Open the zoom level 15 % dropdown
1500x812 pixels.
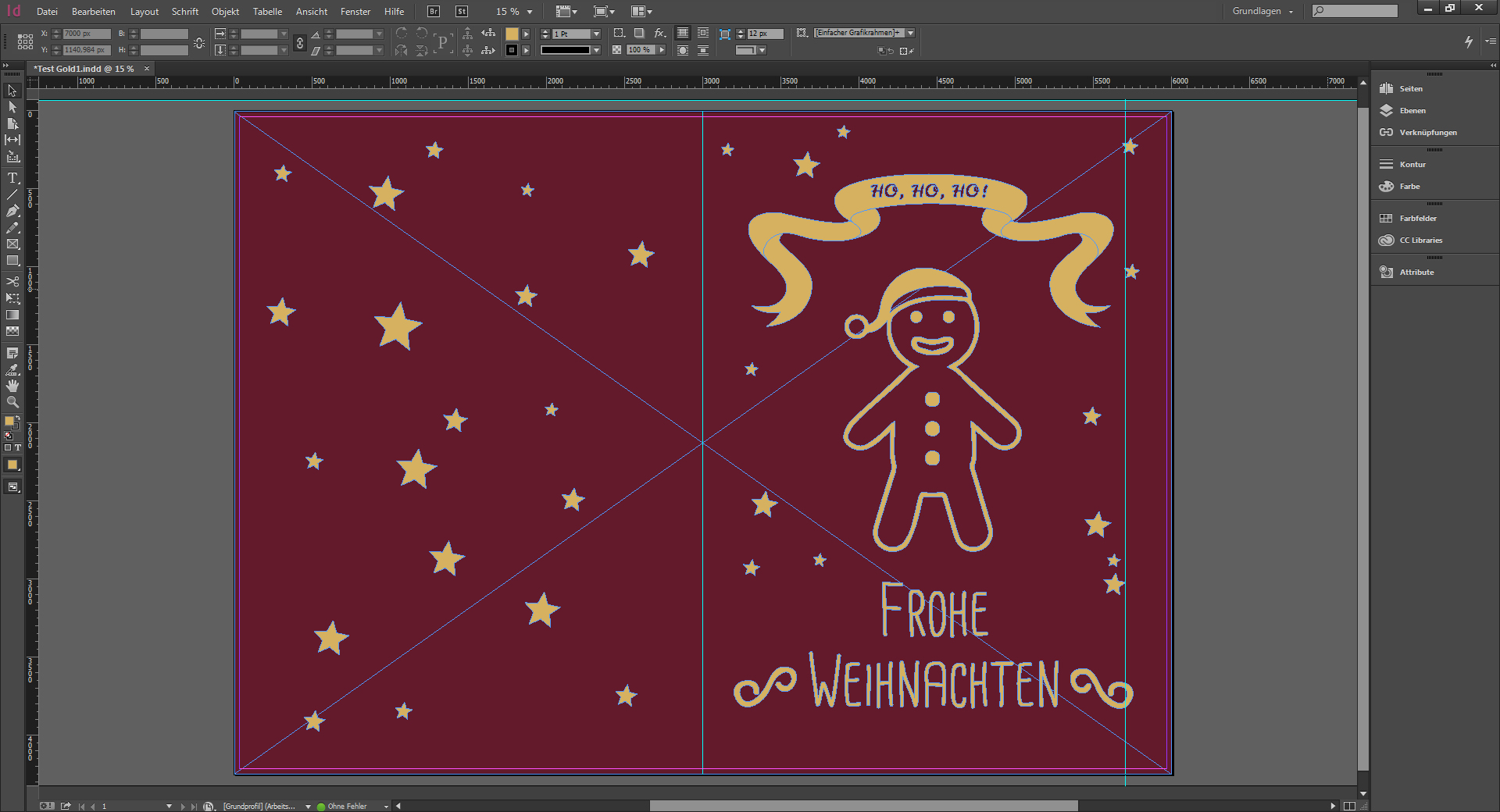[x=530, y=12]
